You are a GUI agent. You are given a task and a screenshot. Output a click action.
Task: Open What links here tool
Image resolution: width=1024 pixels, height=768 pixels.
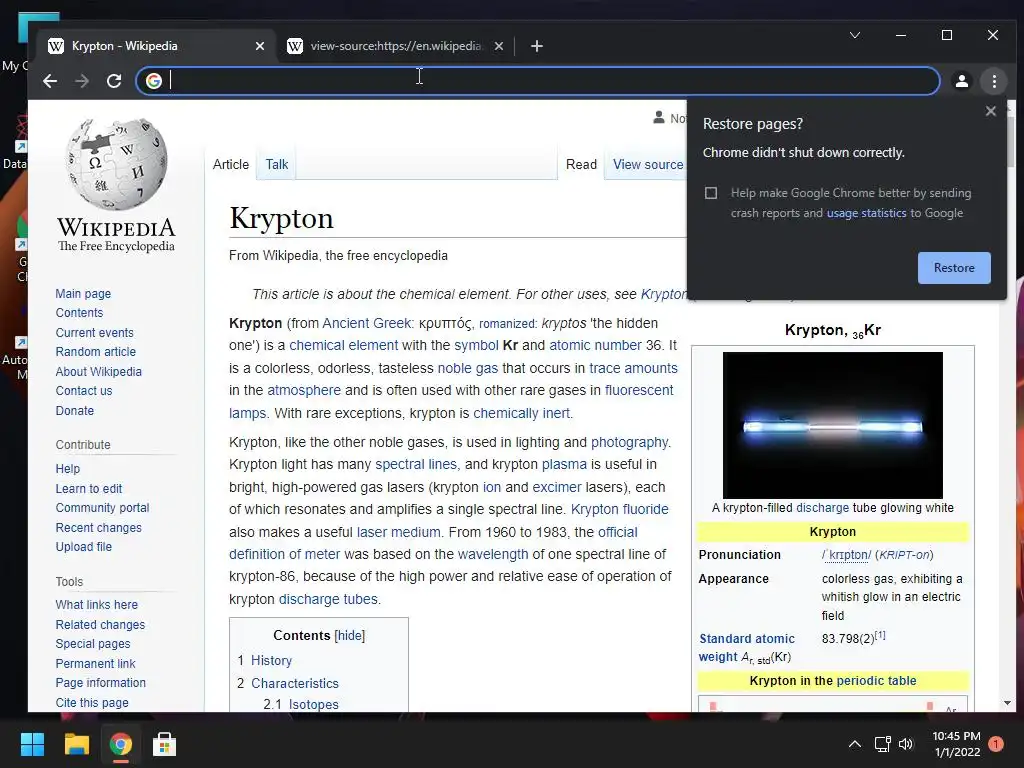pyautogui.click(x=97, y=605)
